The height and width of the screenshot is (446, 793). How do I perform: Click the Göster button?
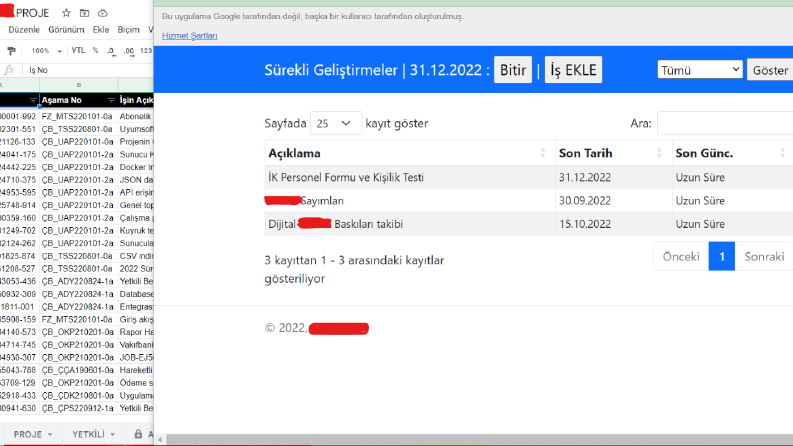(770, 70)
